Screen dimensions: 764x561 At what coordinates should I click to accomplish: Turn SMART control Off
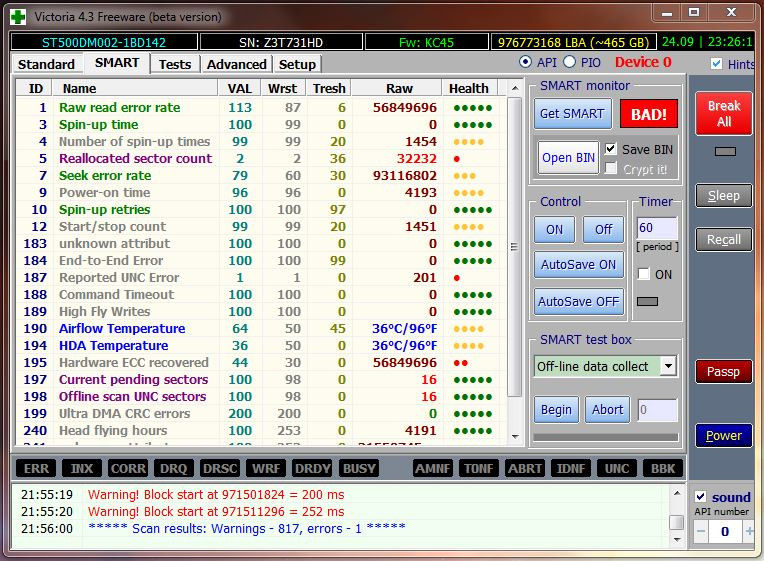604,230
